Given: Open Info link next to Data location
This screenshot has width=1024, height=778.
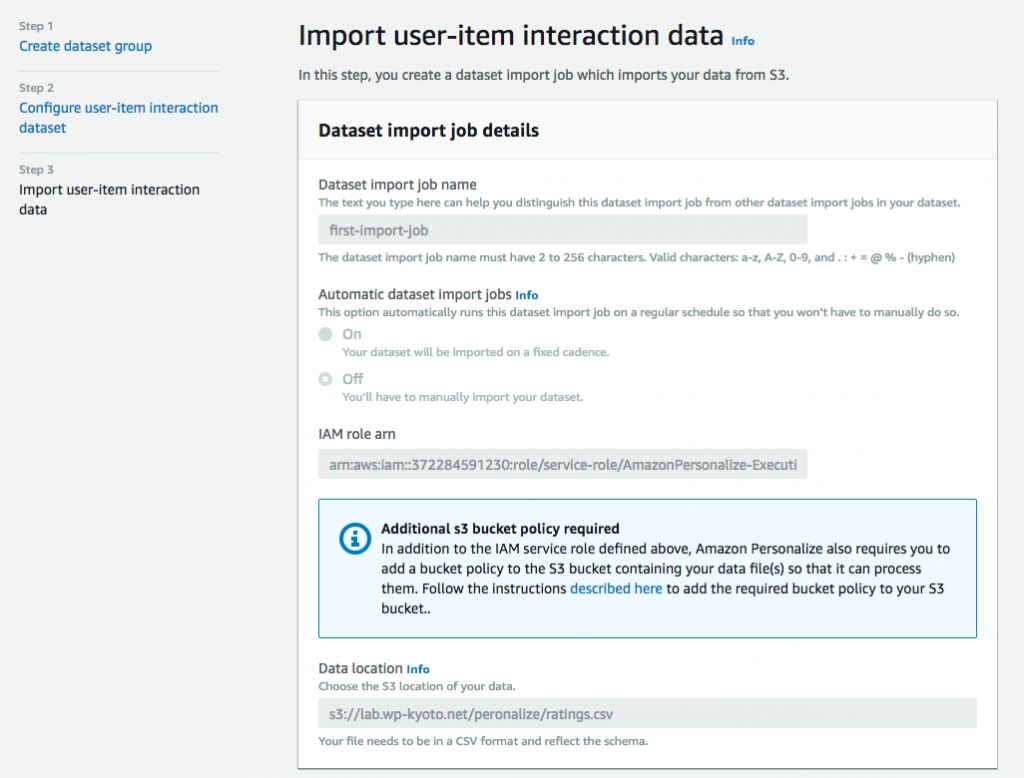Looking at the screenshot, I should [418, 669].
